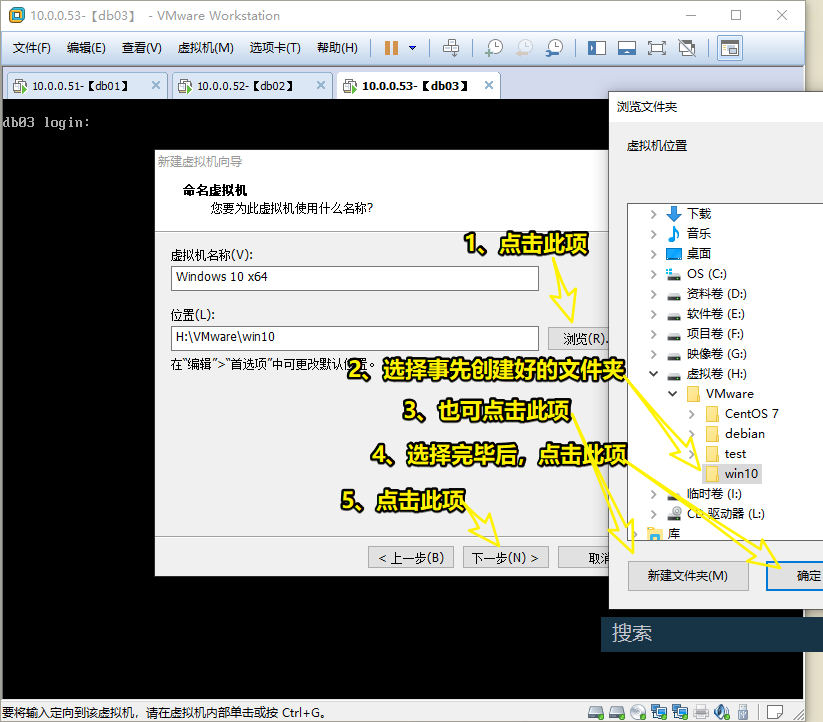Open the 虚拟机(M) menu
823x722 pixels.
tap(205, 48)
